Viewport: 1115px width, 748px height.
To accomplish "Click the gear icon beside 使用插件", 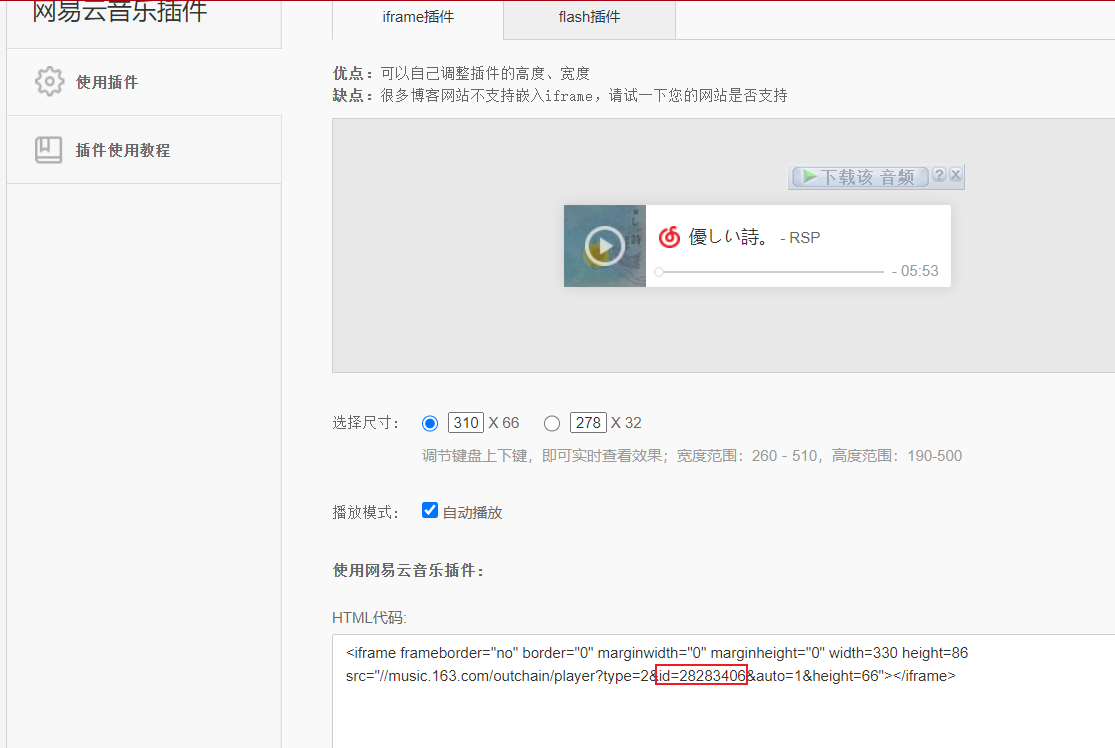I will [x=49, y=82].
